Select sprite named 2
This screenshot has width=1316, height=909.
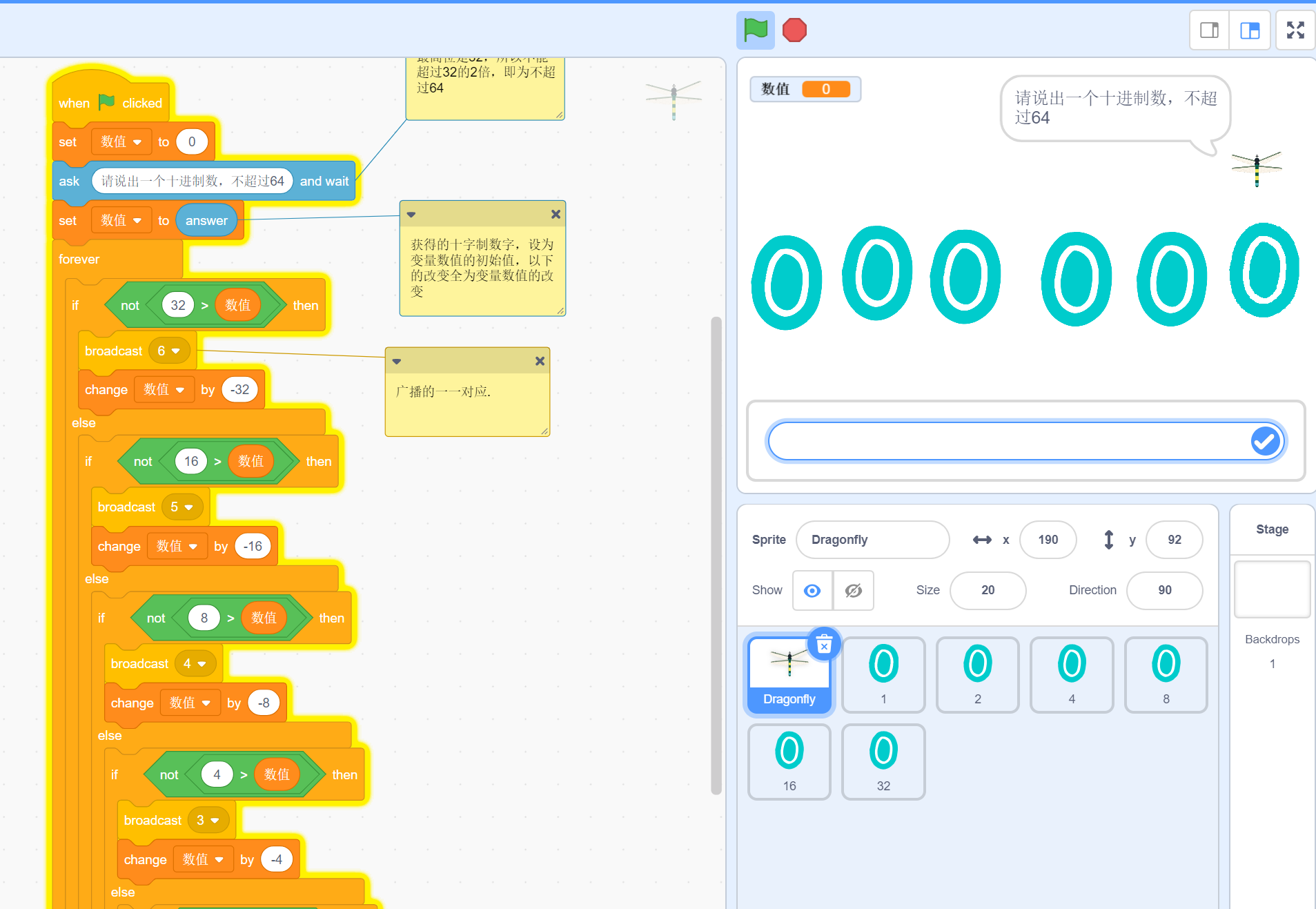[x=978, y=674]
